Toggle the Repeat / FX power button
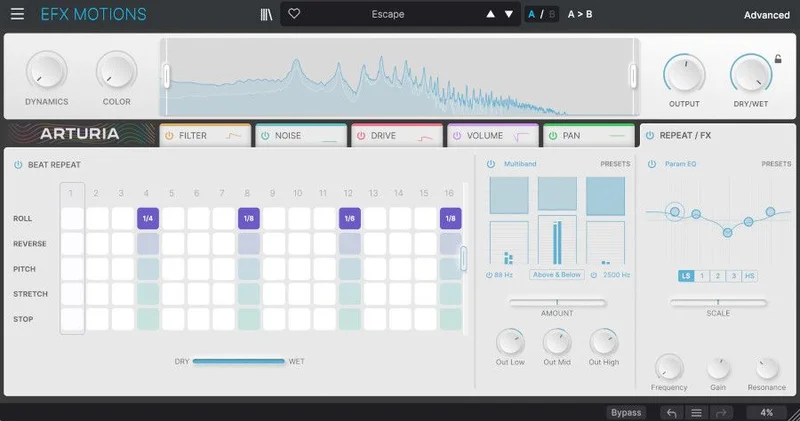The image size is (800, 421). click(650, 135)
